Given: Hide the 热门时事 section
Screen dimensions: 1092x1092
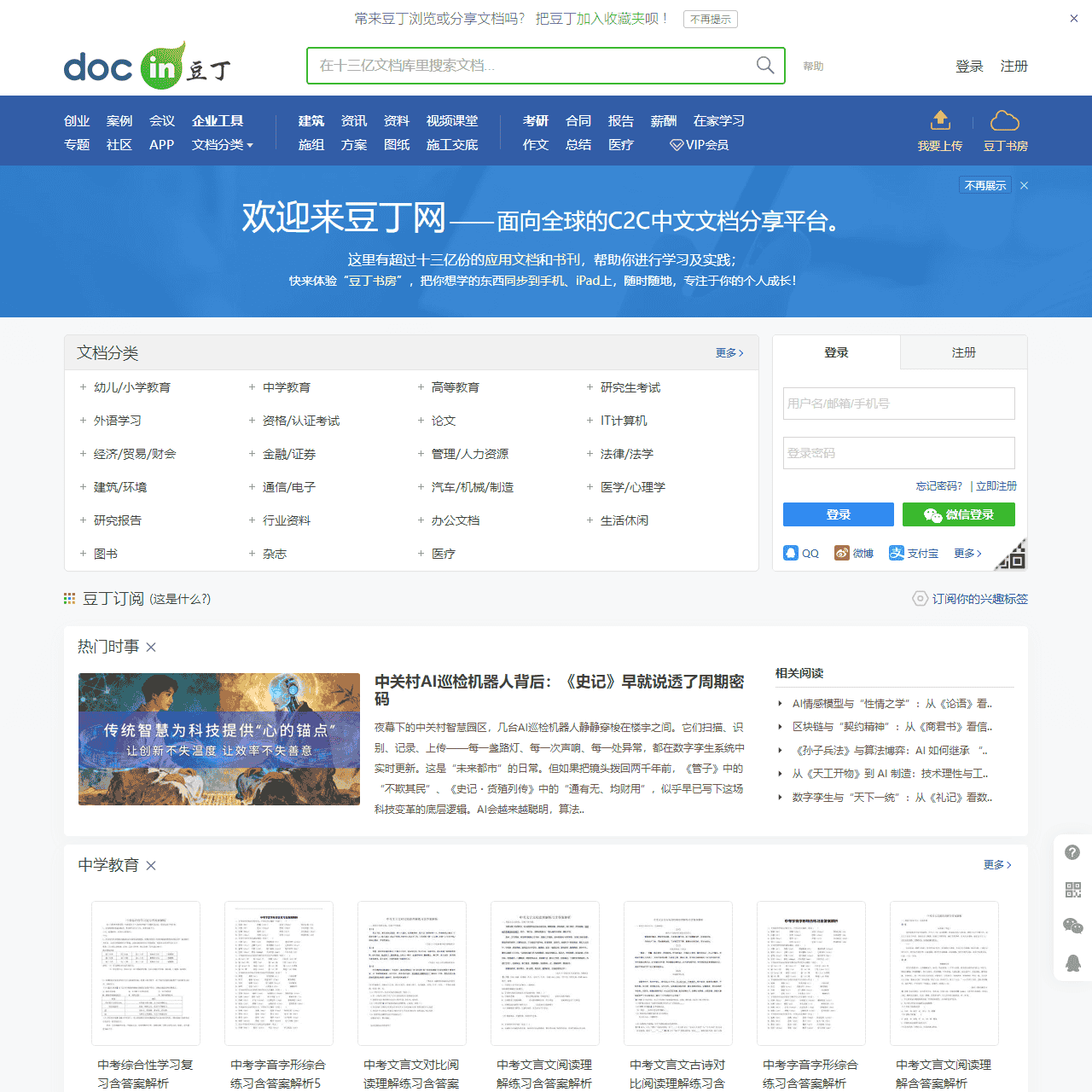Looking at the screenshot, I should 150,648.
